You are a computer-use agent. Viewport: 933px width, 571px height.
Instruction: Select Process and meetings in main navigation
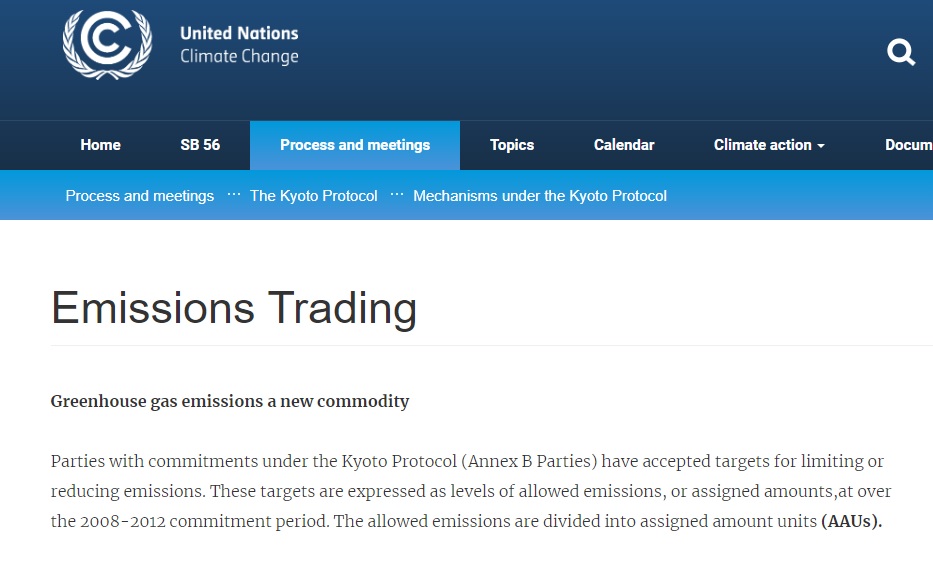355,145
